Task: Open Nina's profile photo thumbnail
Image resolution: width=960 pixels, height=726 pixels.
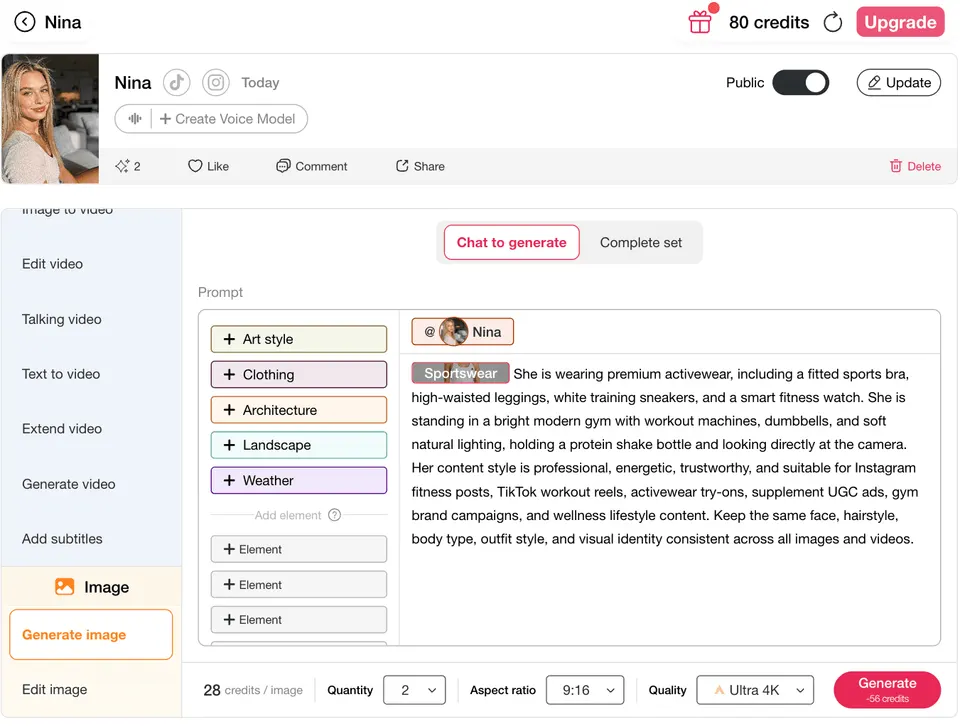Action: point(50,119)
